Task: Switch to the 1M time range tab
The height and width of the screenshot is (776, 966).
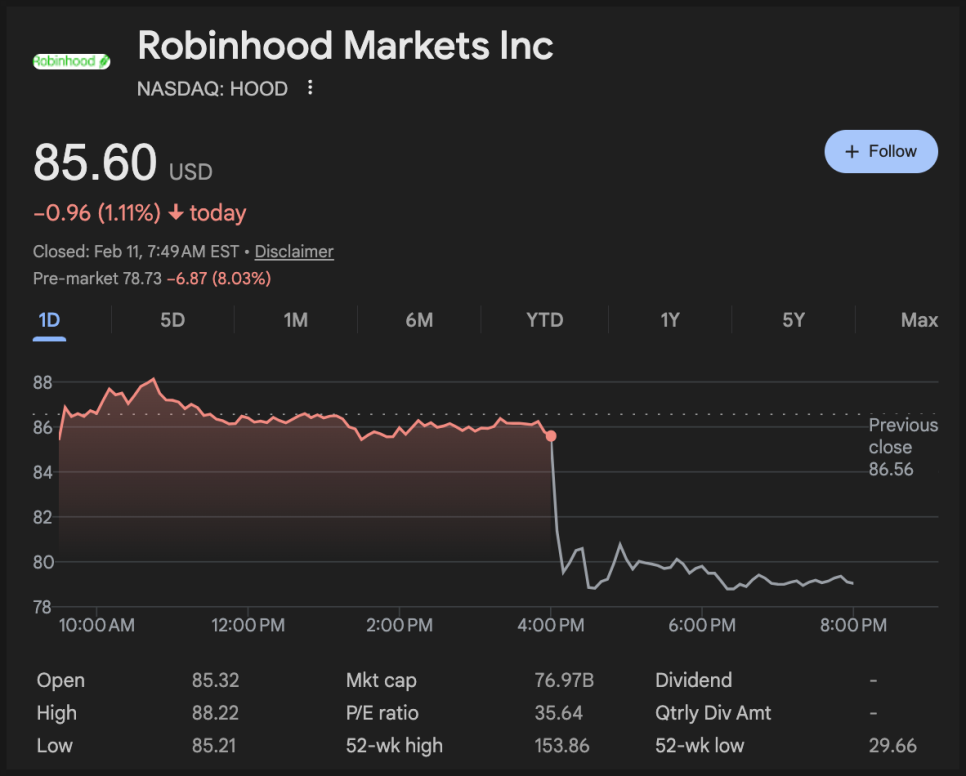Action: click(296, 320)
